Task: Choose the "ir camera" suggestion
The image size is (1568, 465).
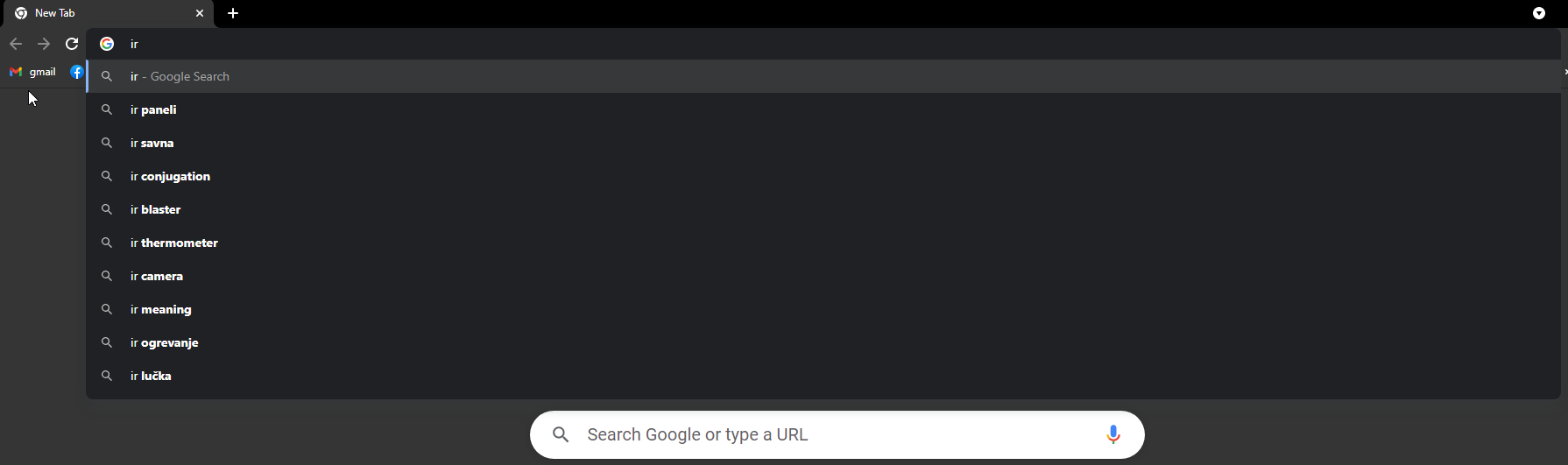Action: click(823, 276)
